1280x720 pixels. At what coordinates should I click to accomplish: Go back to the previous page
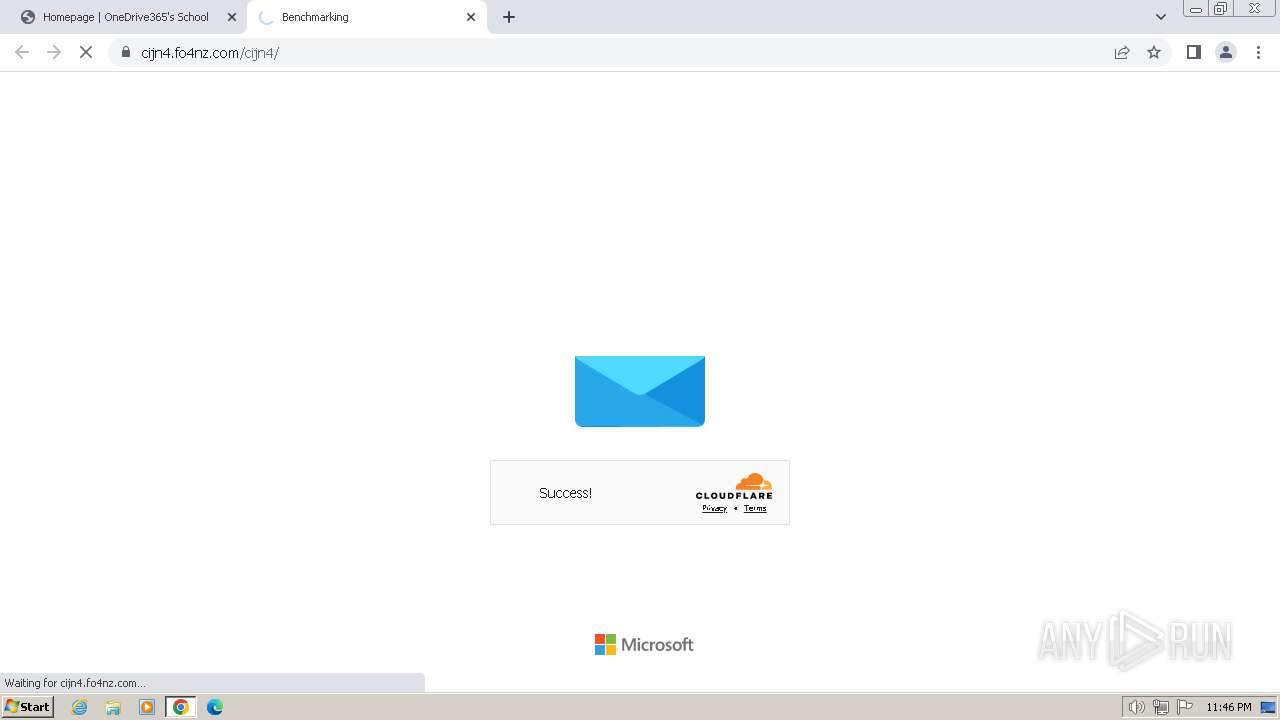click(x=22, y=52)
